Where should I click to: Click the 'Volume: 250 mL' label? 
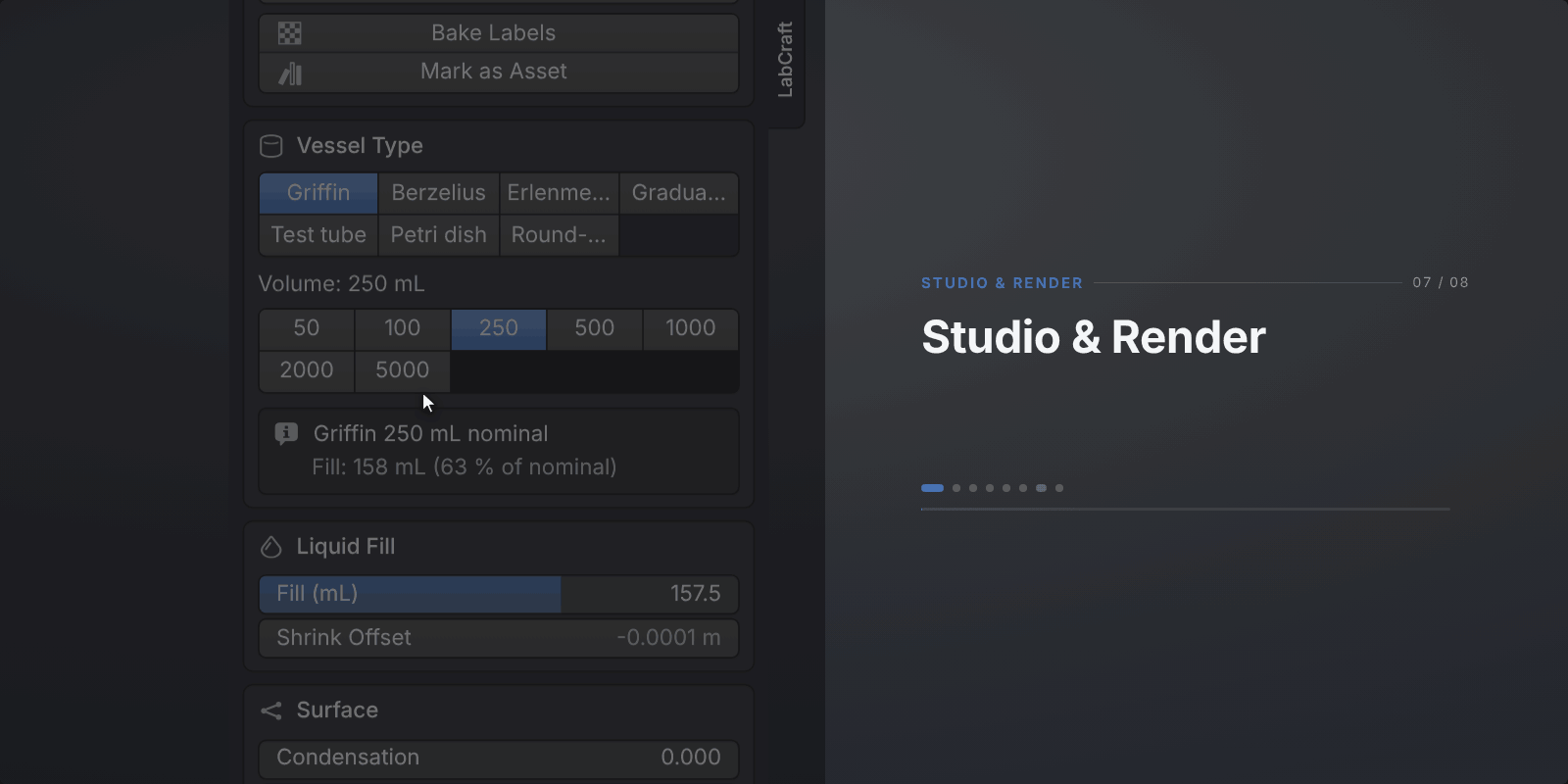(x=341, y=284)
